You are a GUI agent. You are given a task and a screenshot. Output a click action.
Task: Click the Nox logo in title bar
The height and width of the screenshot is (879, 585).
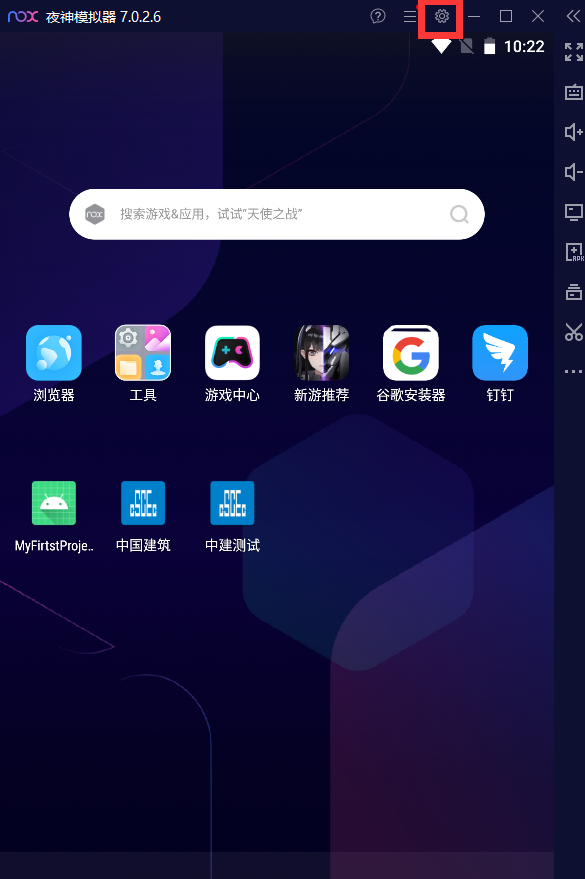click(x=23, y=16)
